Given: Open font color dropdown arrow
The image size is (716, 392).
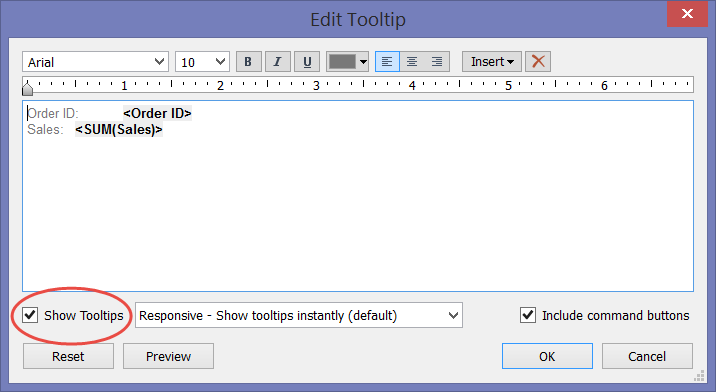Looking at the screenshot, I should click(x=363, y=62).
